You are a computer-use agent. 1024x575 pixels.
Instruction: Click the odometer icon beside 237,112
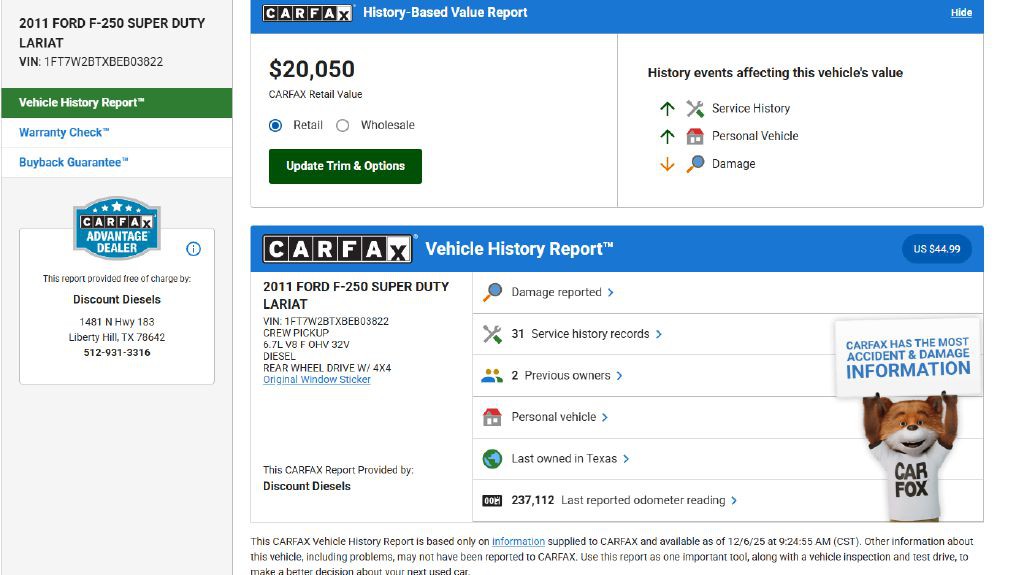pyautogui.click(x=492, y=500)
